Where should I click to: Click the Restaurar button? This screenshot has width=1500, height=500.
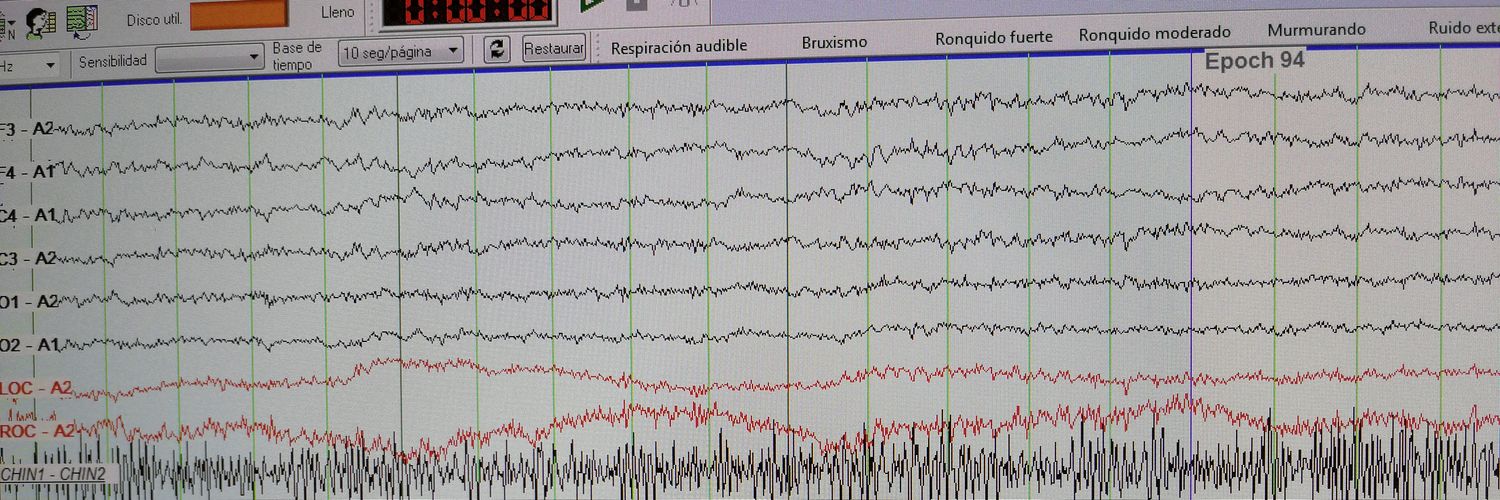click(553, 48)
